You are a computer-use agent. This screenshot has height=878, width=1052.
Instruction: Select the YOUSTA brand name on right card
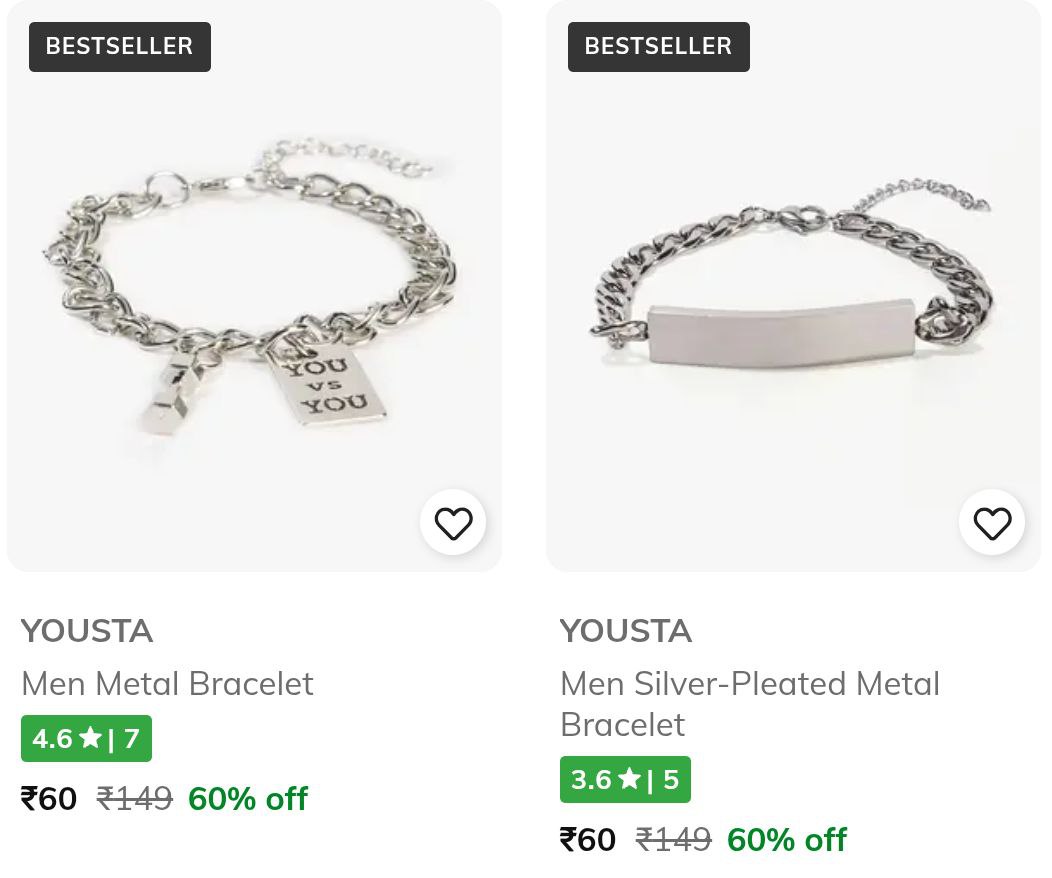pyautogui.click(x=625, y=630)
